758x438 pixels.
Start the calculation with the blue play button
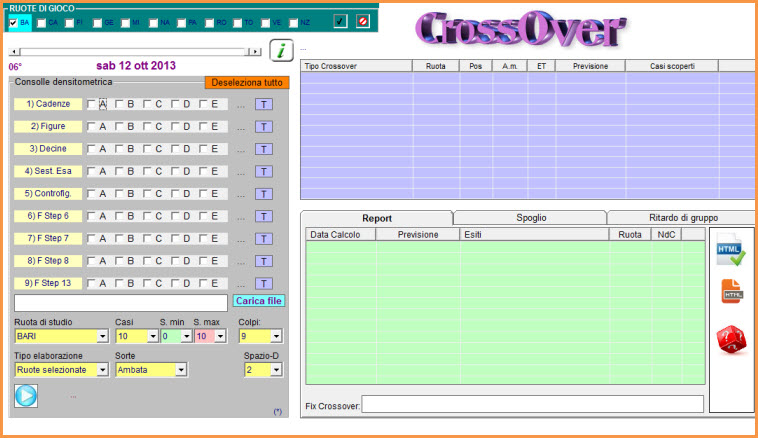click(26, 395)
